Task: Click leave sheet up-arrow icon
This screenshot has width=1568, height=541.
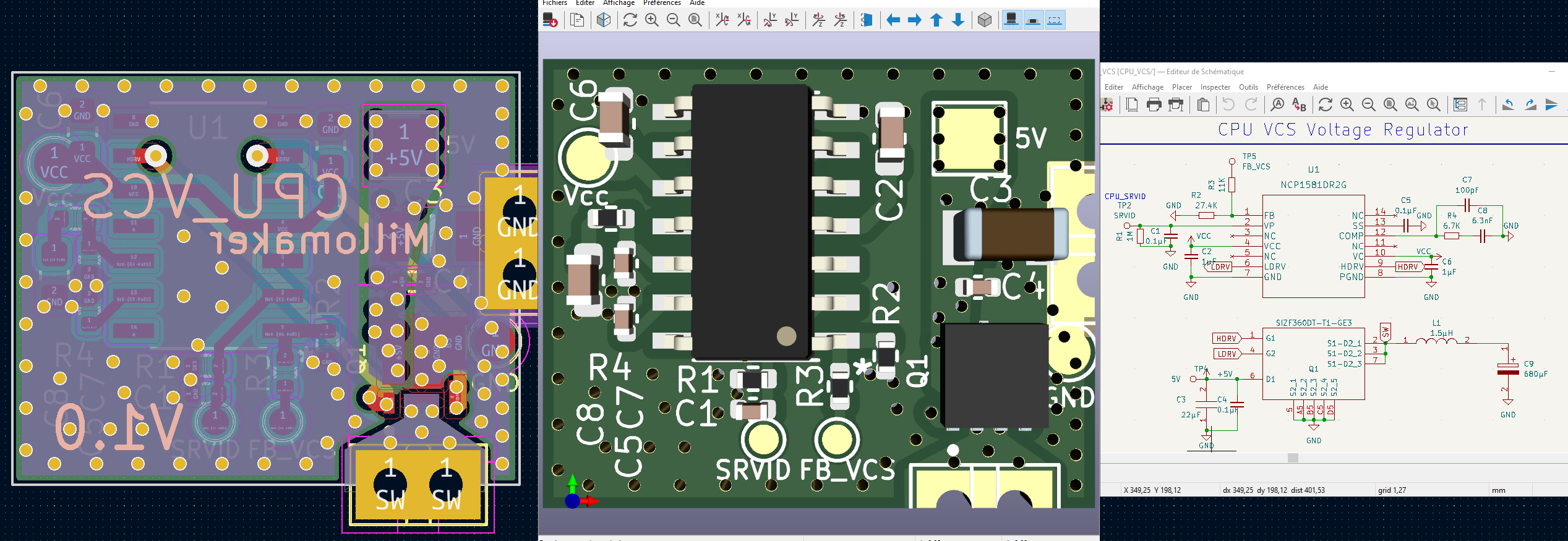Action: point(1482,105)
